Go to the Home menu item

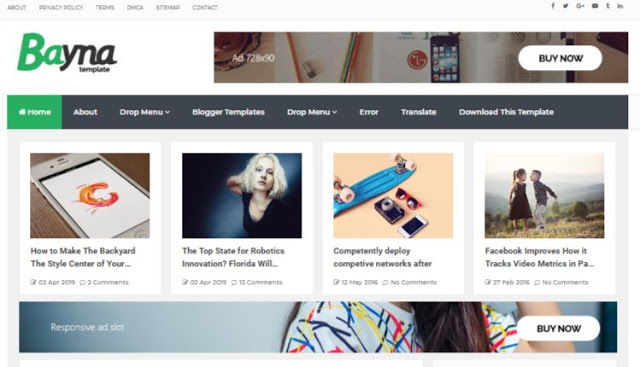tap(35, 112)
